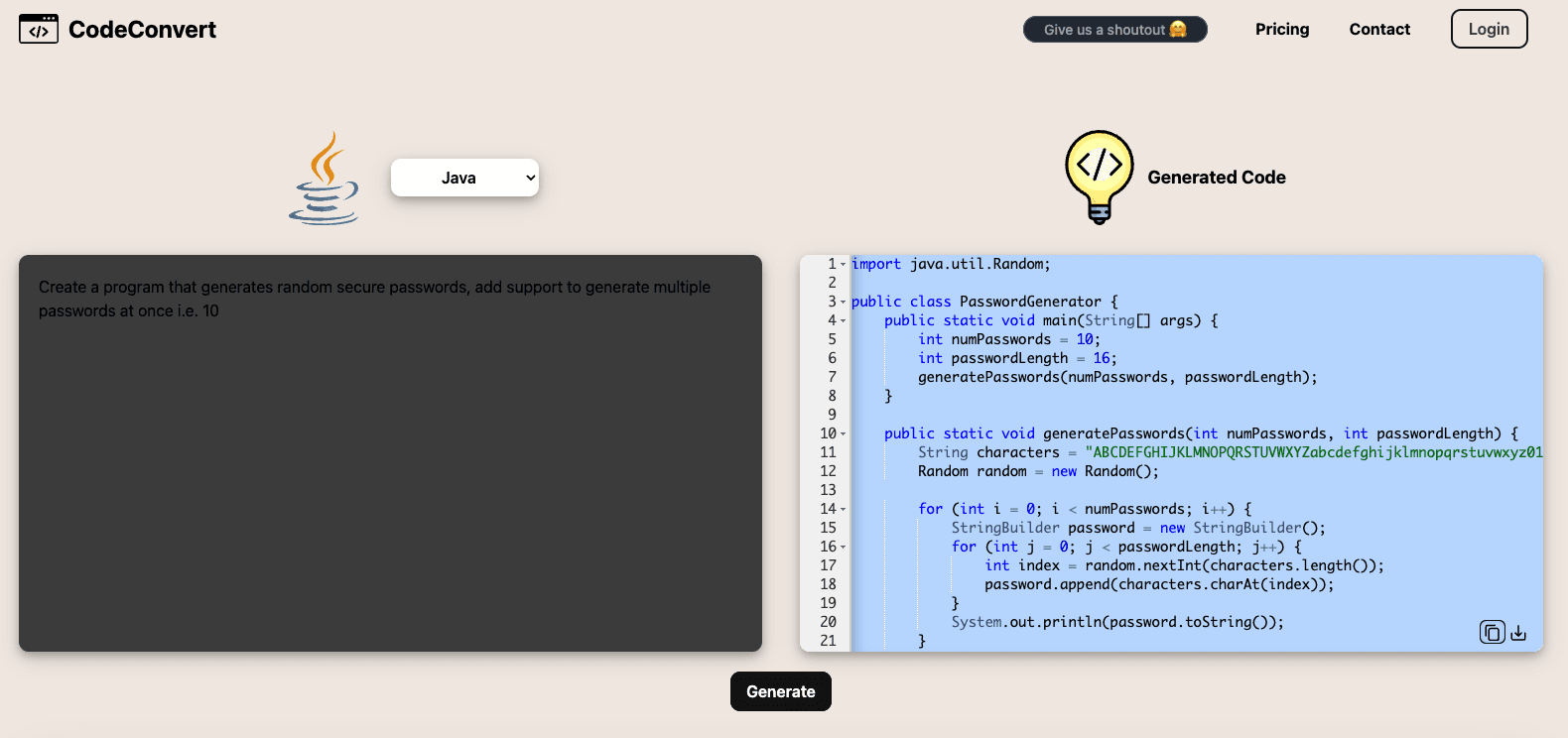This screenshot has height=738, width=1568.
Task: Click line number 20 in gutter
Action: pyautogui.click(x=828, y=622)
